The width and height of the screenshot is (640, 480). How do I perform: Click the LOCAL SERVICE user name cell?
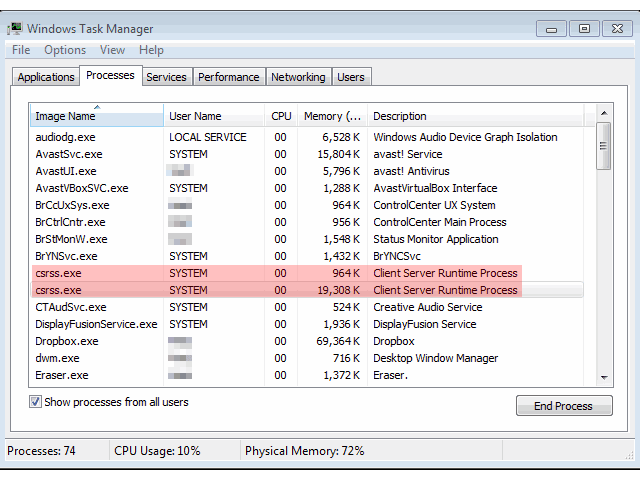208,137
